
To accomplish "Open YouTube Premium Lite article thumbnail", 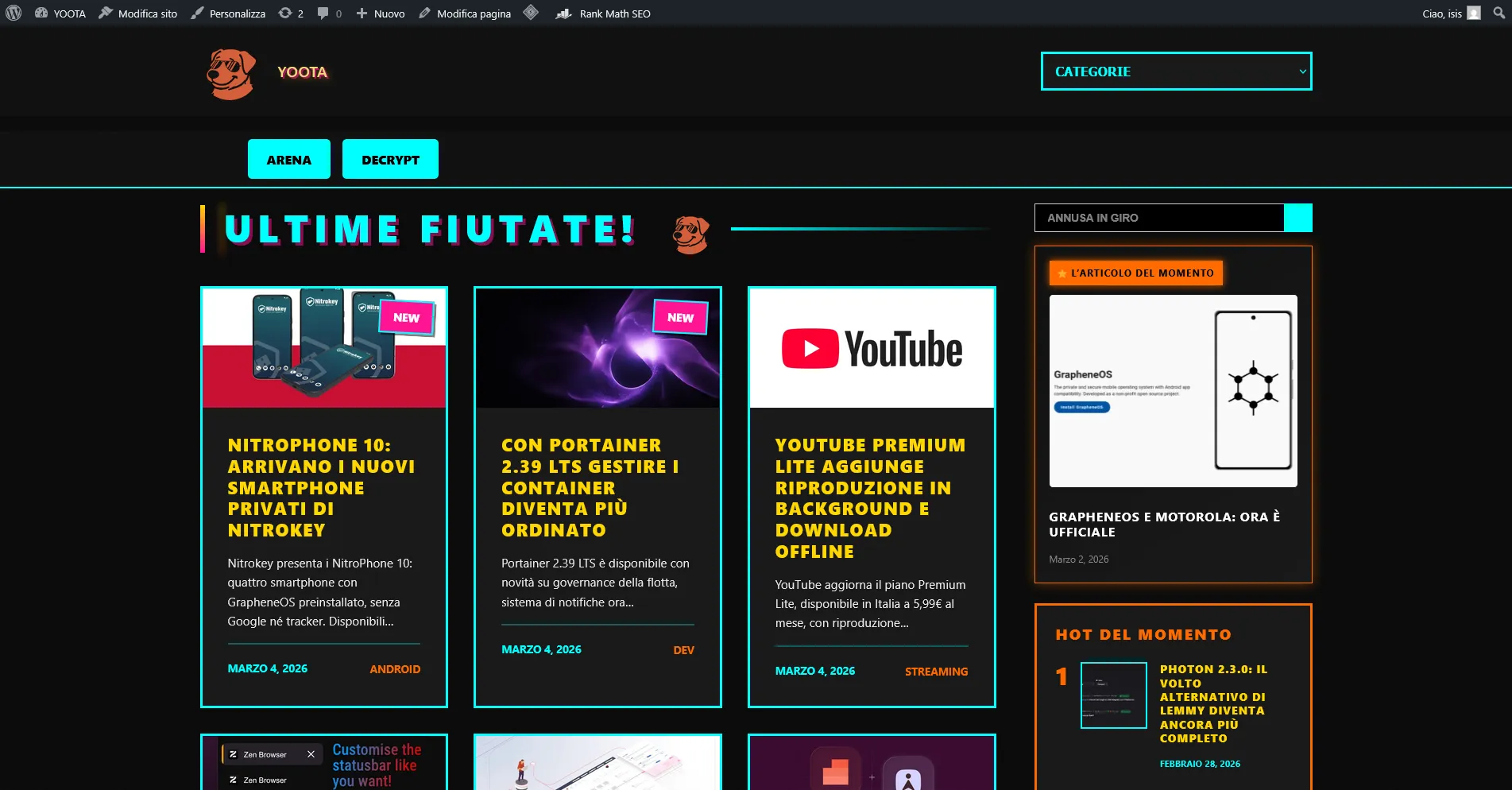I will tap(872, 348).
